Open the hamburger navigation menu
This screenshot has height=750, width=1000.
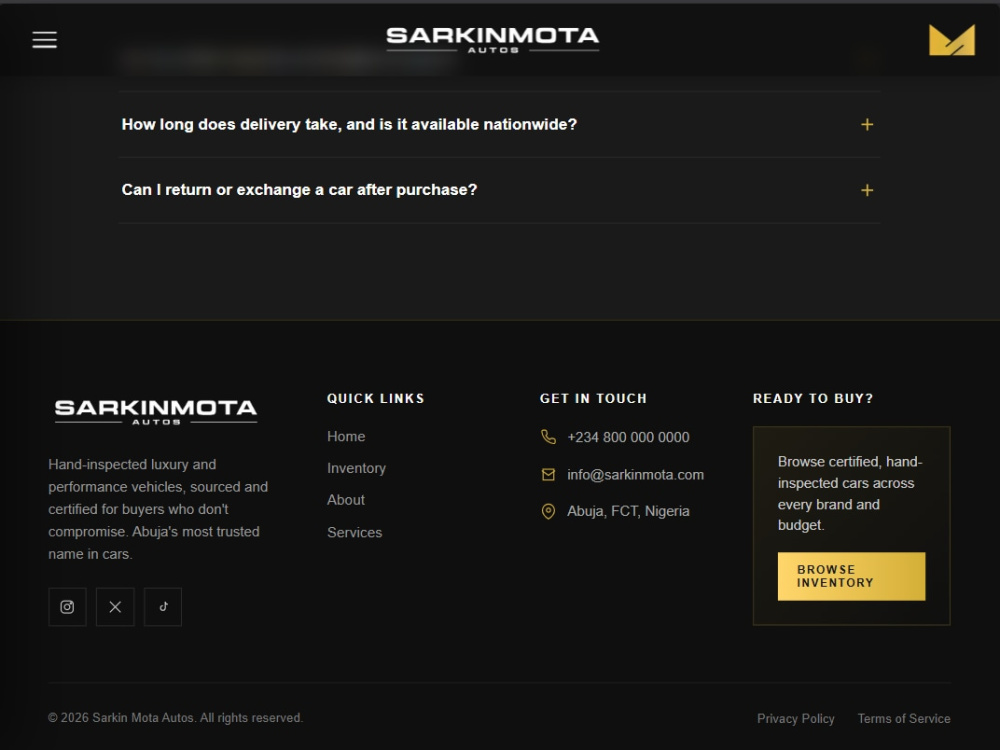[45, 40]
